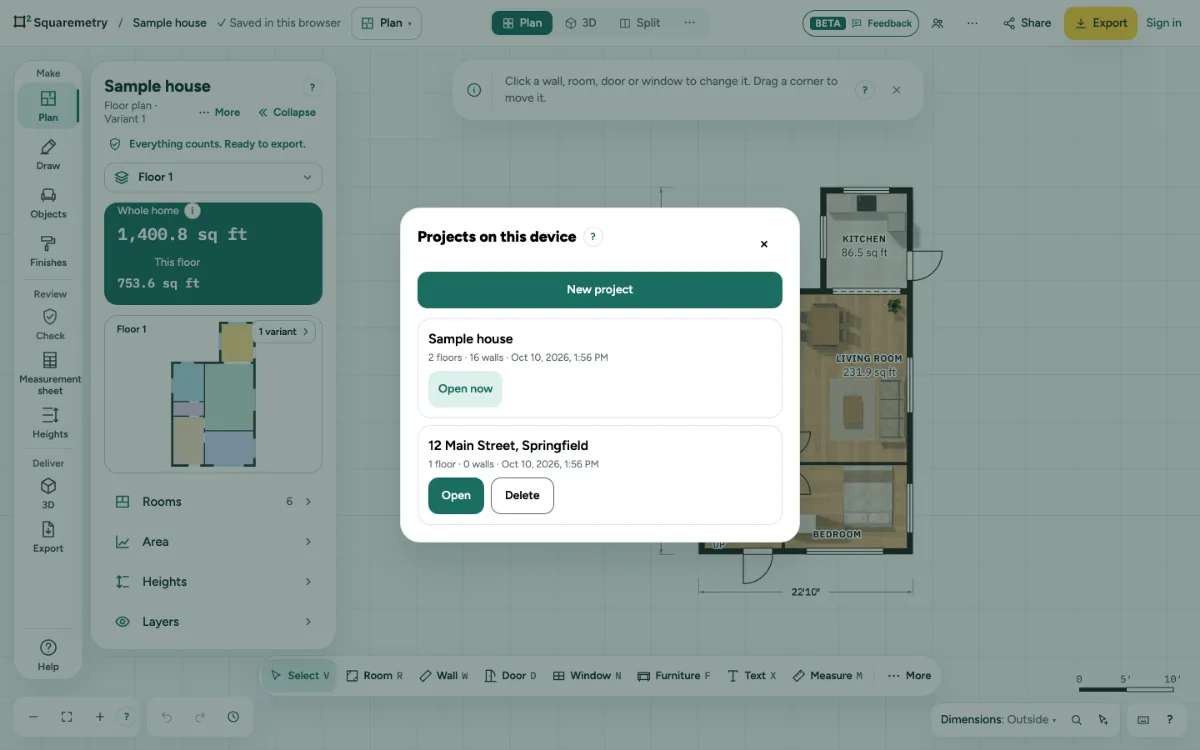Open the Export icon in left sidebar
This screenshot has height=750, width=1200.
[48, 537]
